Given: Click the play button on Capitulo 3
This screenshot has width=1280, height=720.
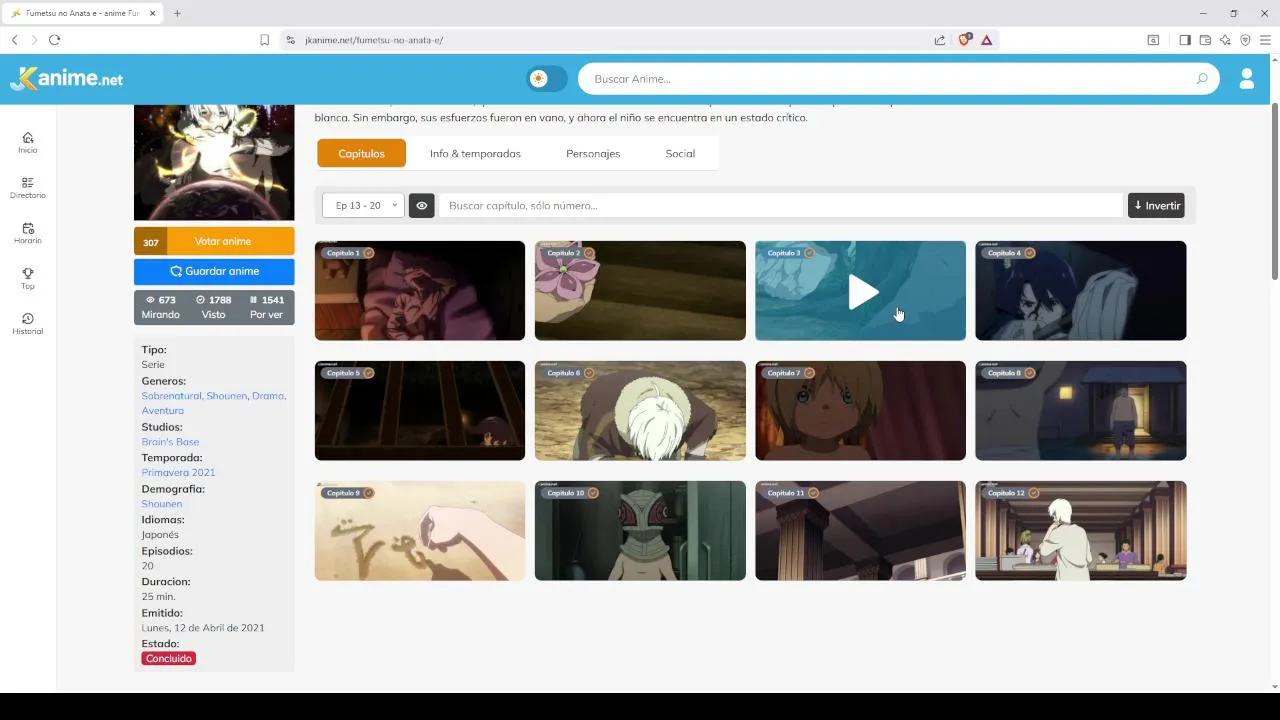Looking at the screenshot, I should coord(863,292).
